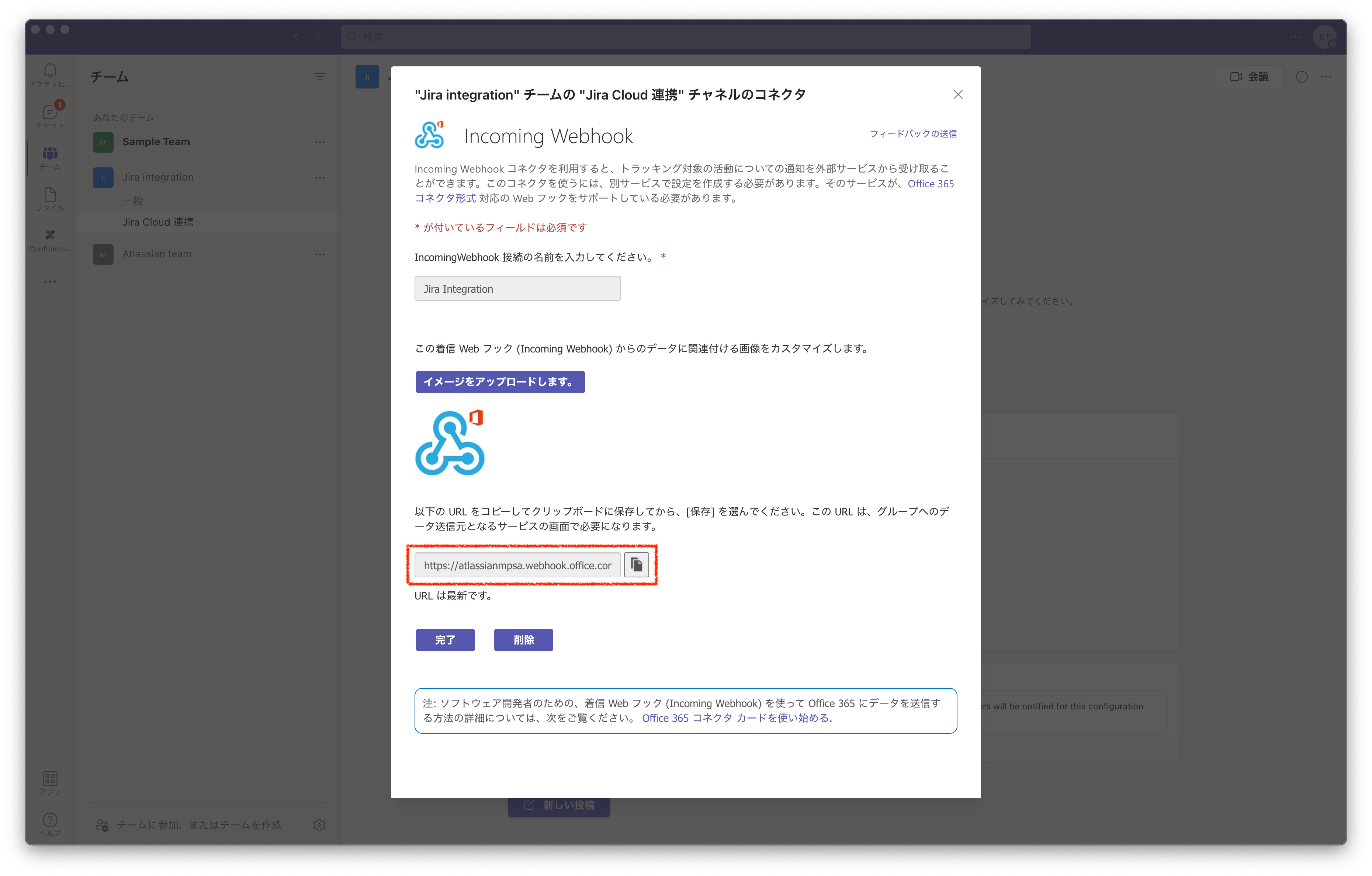The height and width of the screenshot is (876, 1372).
Task: Copy the webhook URL with the clipboard icon
Action: point(636,565)
